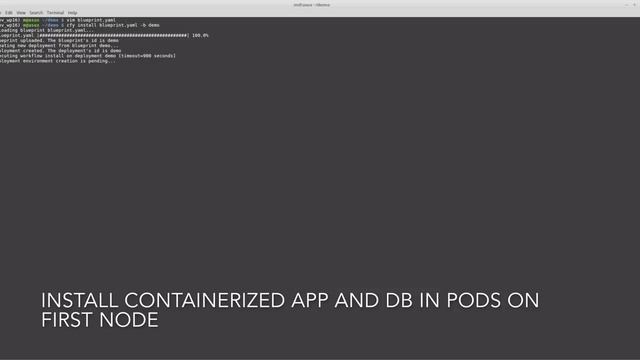Click the 'blueprint's id is demo' line
Screen dimensions: 640x360
(x=60, y=40)
